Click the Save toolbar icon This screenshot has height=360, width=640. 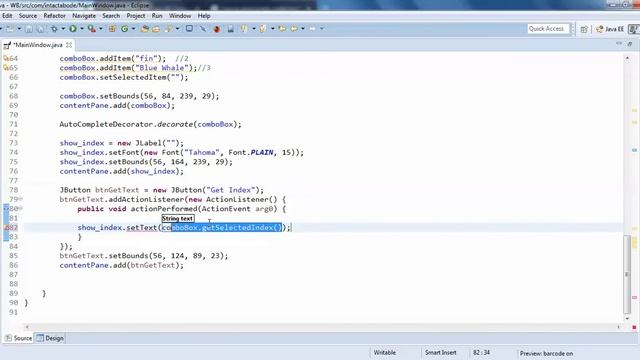pos(29,29)
